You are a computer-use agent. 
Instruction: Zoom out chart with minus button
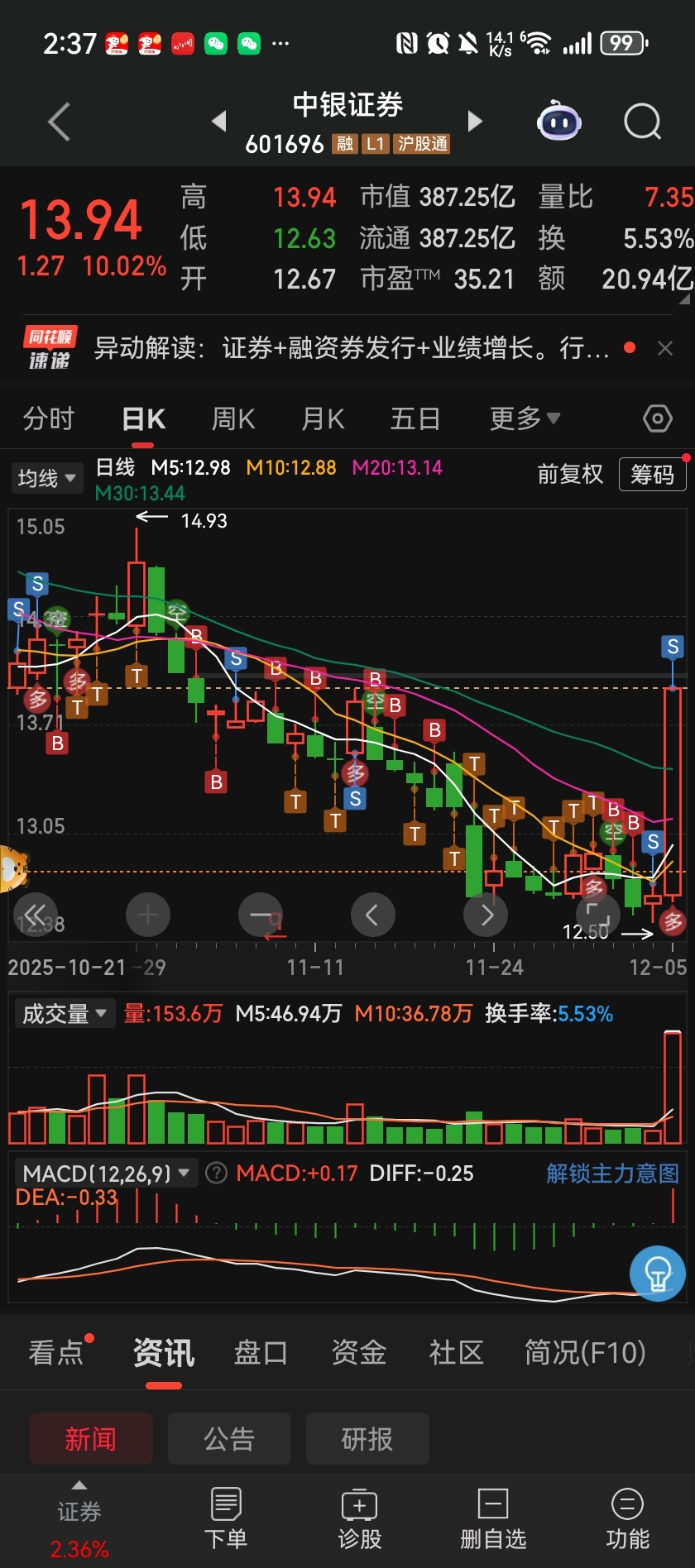pos(261,915)
